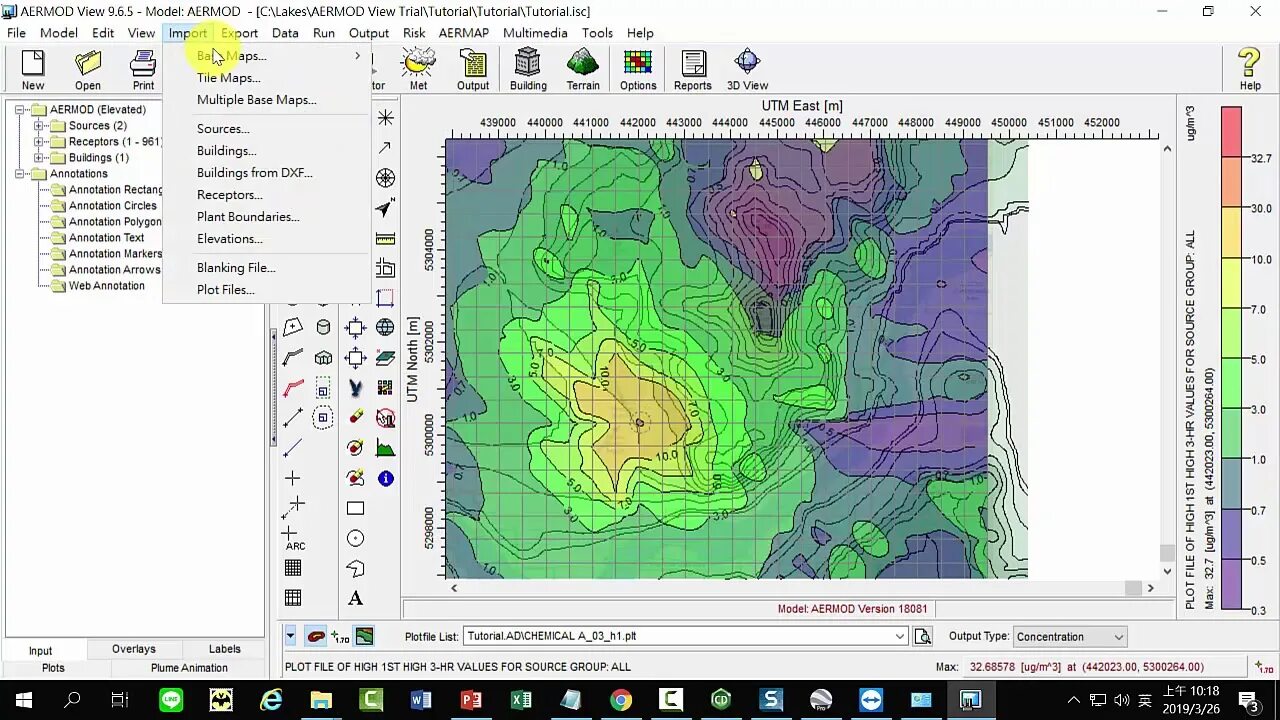Launch the 3D View icon
Image resolution: width=1280 pixels, height=720 pixels.
tap(747, 69)
